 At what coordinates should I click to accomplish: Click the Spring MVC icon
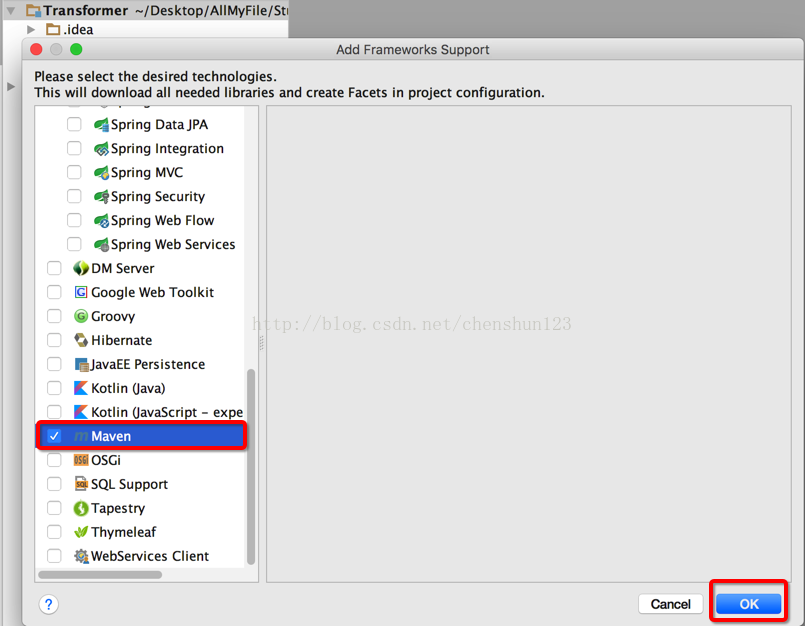[101, 173]
